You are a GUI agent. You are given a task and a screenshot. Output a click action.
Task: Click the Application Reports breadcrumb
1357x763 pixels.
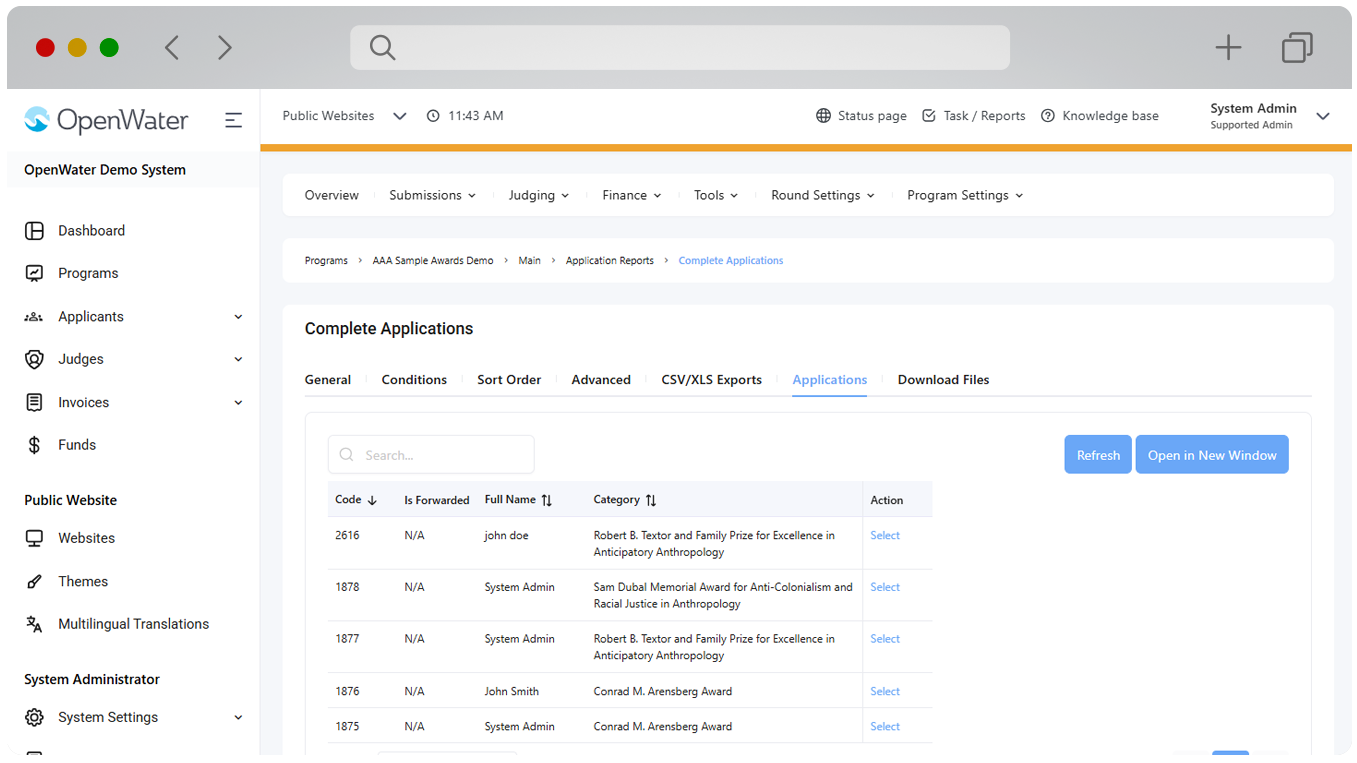(x=610, y=261)
